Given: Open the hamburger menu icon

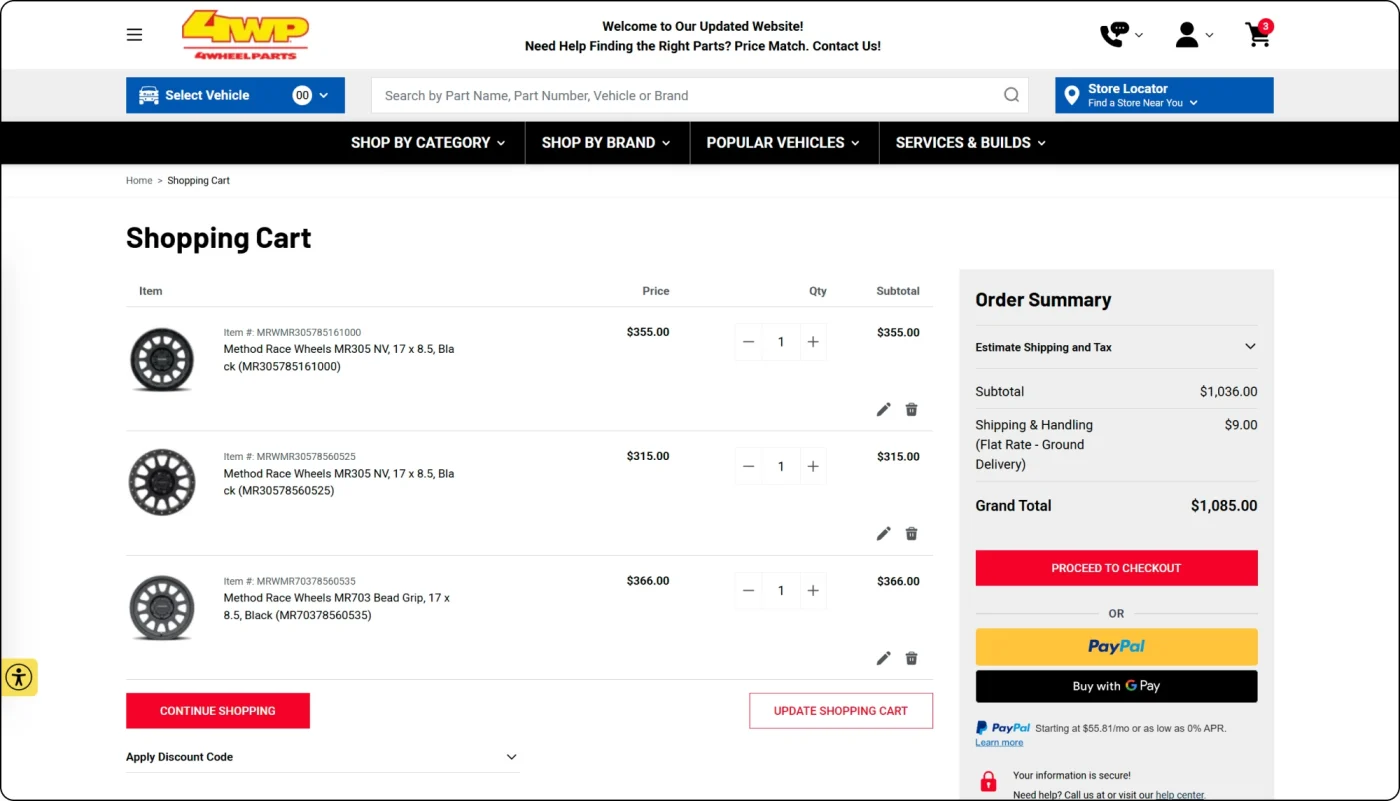Looking at the screenshot, I should click(134, 35).
